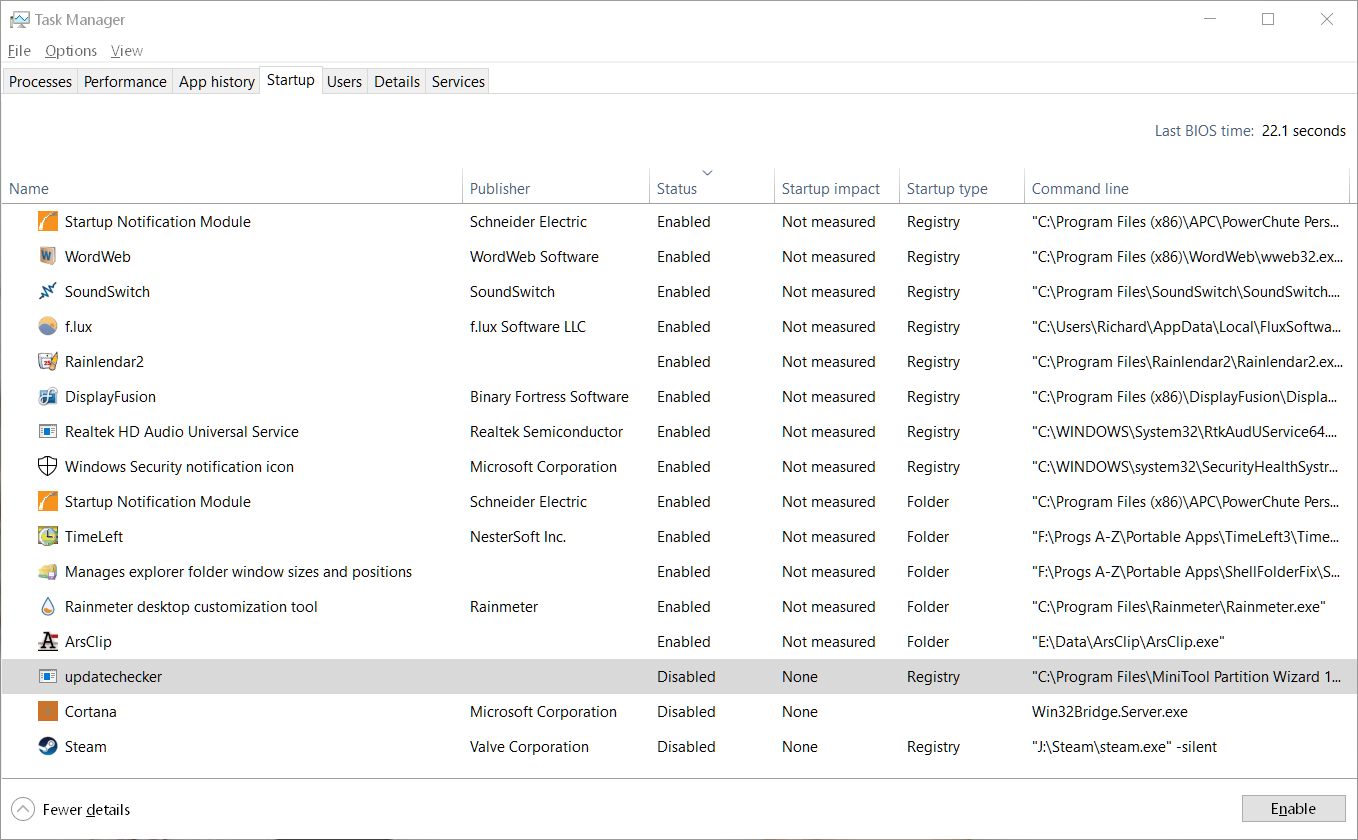Click the Folder startup type of TimeLeft
Viewport: 1358px width, 840px height.
click(x=928, y=537)
